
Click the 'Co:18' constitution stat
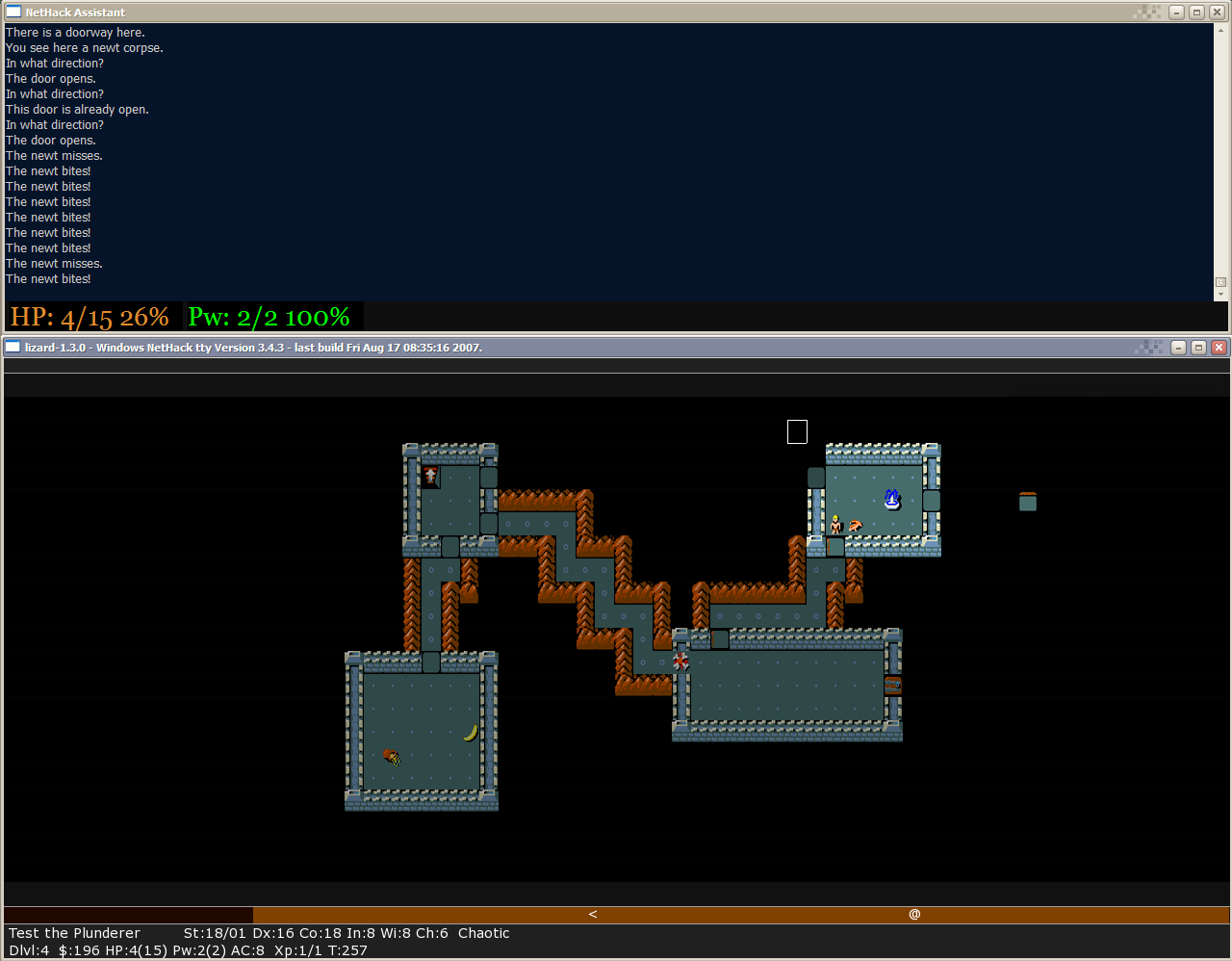pos(321,933)
